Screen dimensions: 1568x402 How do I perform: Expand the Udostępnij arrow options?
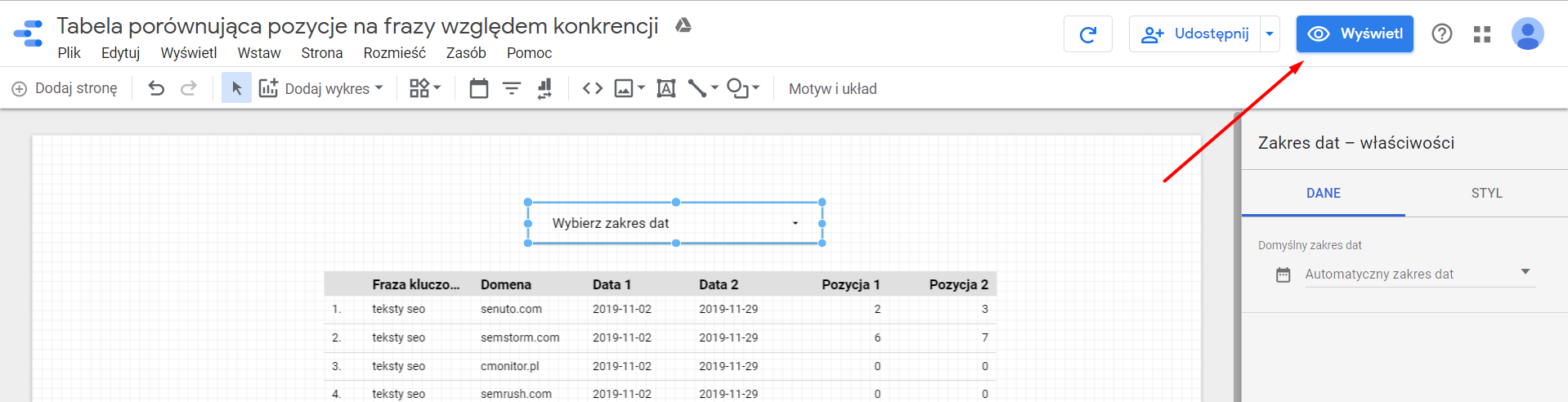(1270, 34)
